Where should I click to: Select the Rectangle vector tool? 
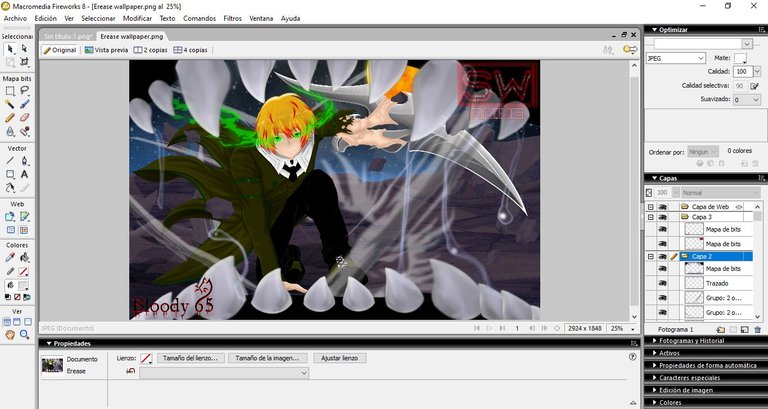[10, 174]
